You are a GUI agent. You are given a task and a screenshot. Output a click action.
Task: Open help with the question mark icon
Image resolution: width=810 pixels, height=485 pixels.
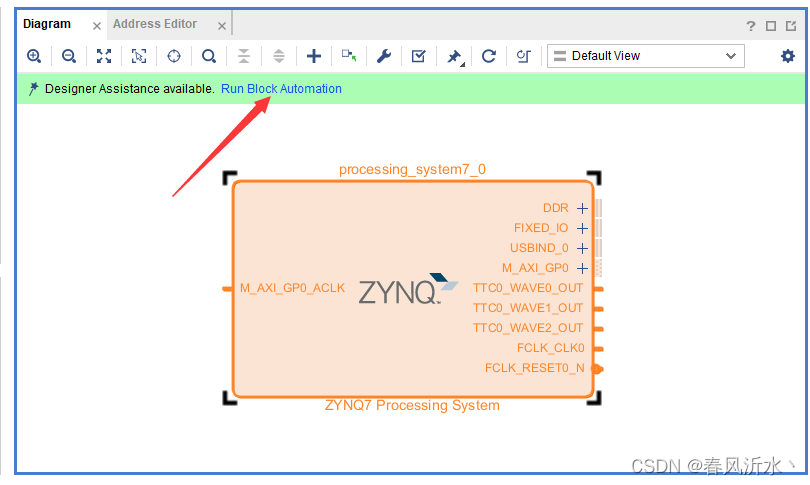tap(751, 26)
